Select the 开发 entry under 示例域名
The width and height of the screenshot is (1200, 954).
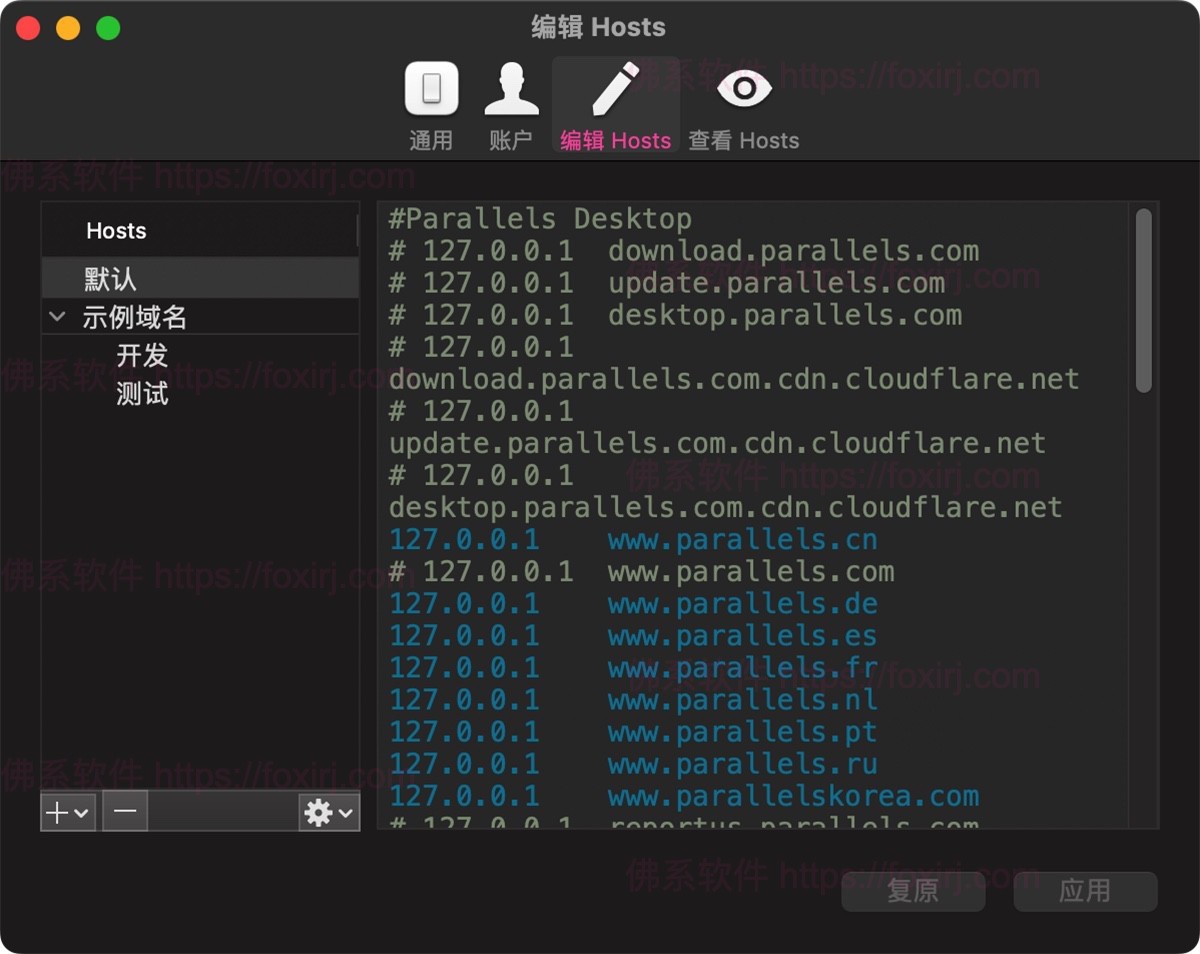(x=142, y=355)
